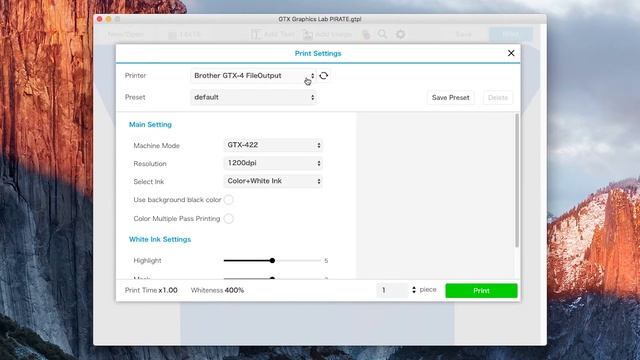Screen dimensions: 640x360
Task: Click the dimmed magnifier search toolbar icon
Action: 382,34
